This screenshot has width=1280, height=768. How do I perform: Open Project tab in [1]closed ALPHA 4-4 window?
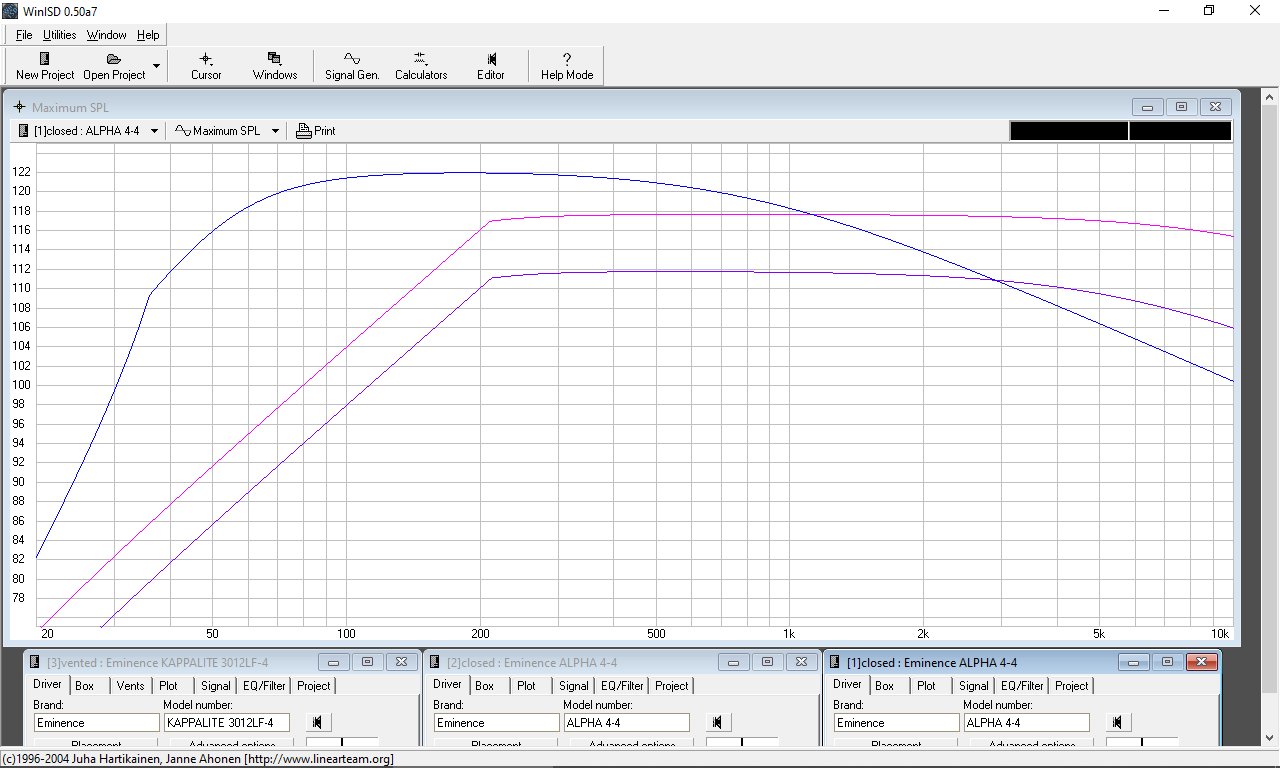click(1072, 686)
